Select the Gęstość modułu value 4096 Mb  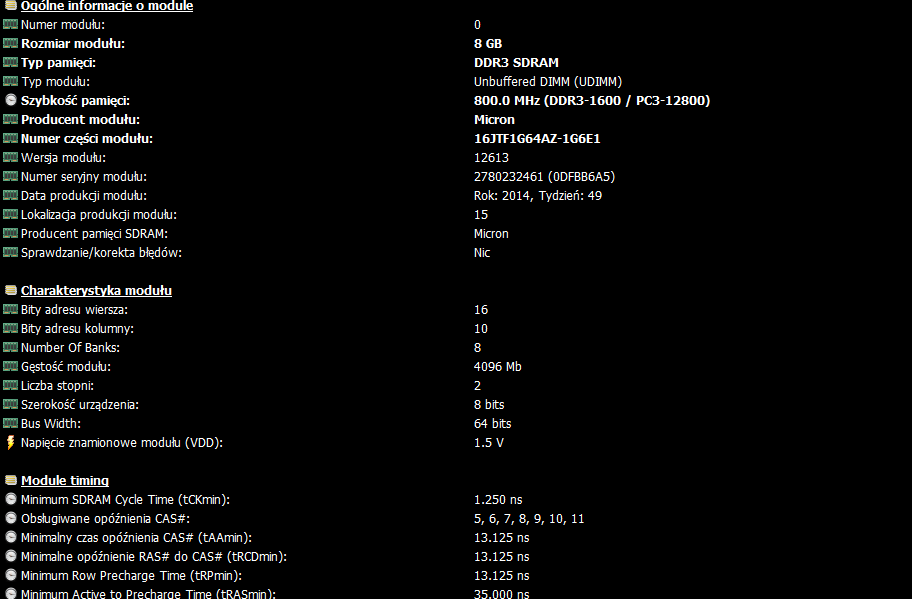tap(498, 366)
